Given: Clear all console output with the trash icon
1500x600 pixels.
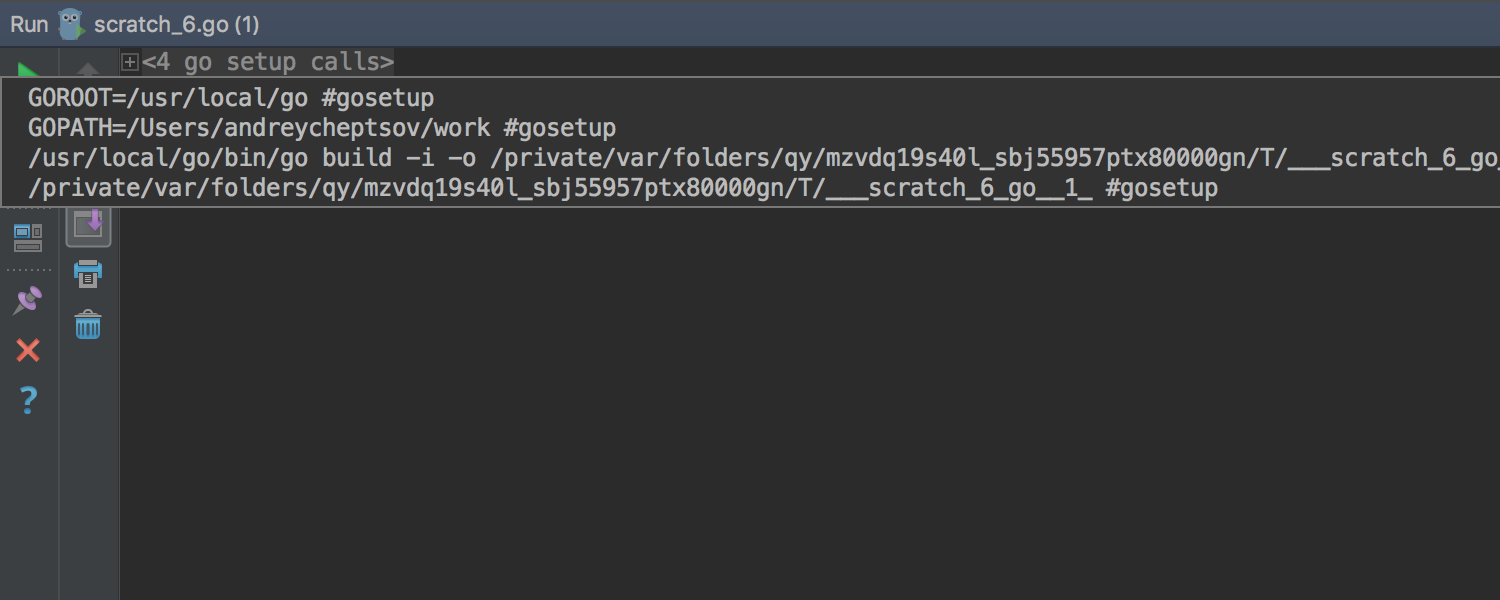Looking at the screenshot, I should [x=88, y=324].
